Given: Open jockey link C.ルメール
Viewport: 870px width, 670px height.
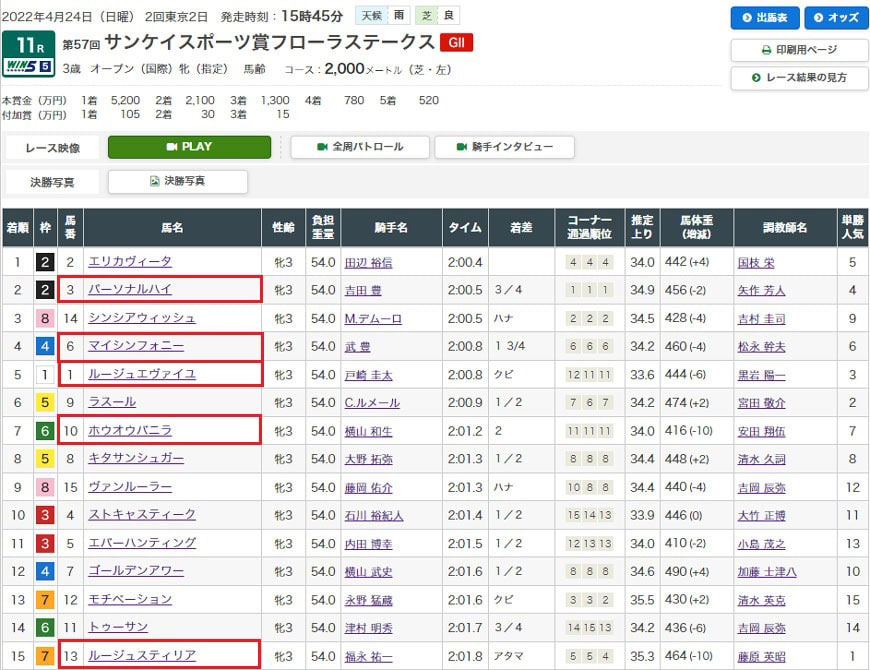Looking at the screenshot, I should click(372, 402).
